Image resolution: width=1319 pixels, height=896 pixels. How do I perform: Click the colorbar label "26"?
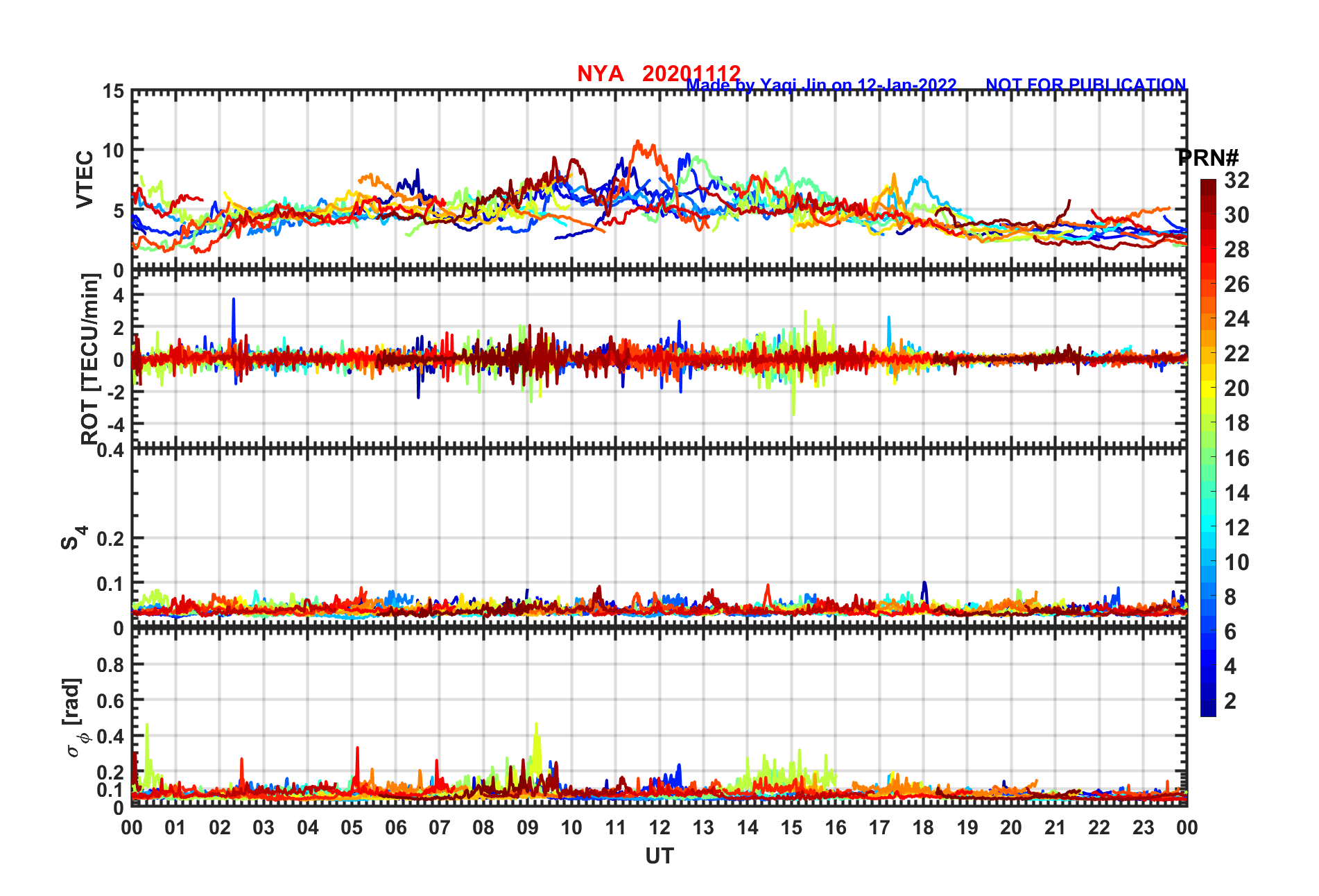(x=1236, y=284)
